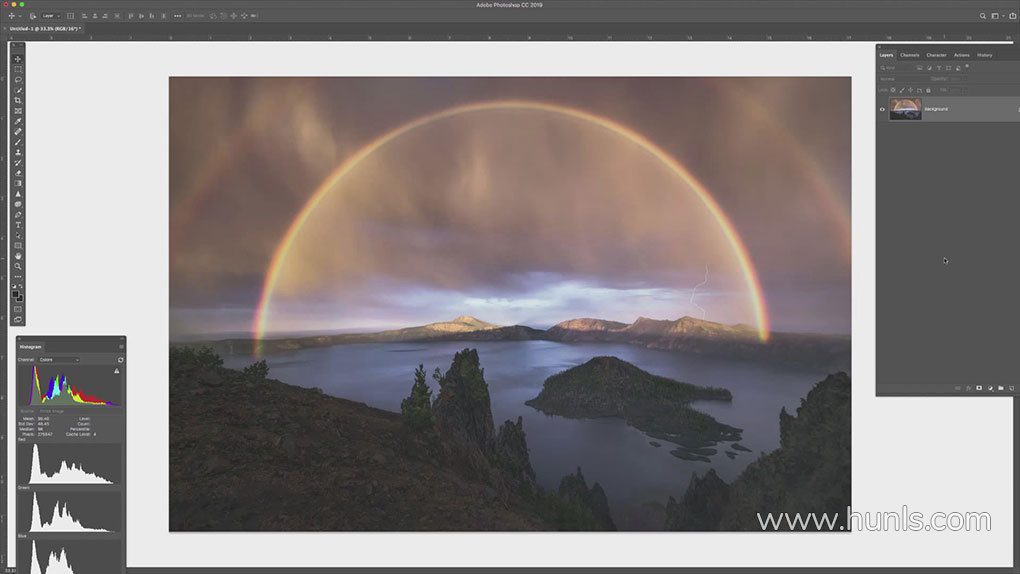Image resolution: width=1020 pixels, height=574 pixels.
Task: Select the Lasso tool
Action: [x=18, y=80]
